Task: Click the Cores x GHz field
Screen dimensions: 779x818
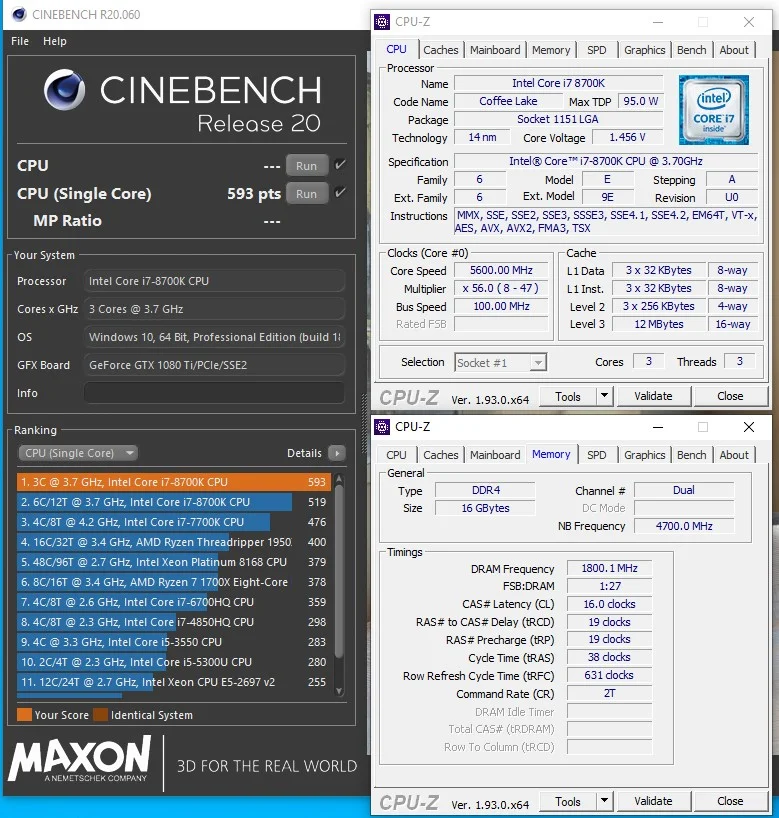Action: click(x=214, y=309)
